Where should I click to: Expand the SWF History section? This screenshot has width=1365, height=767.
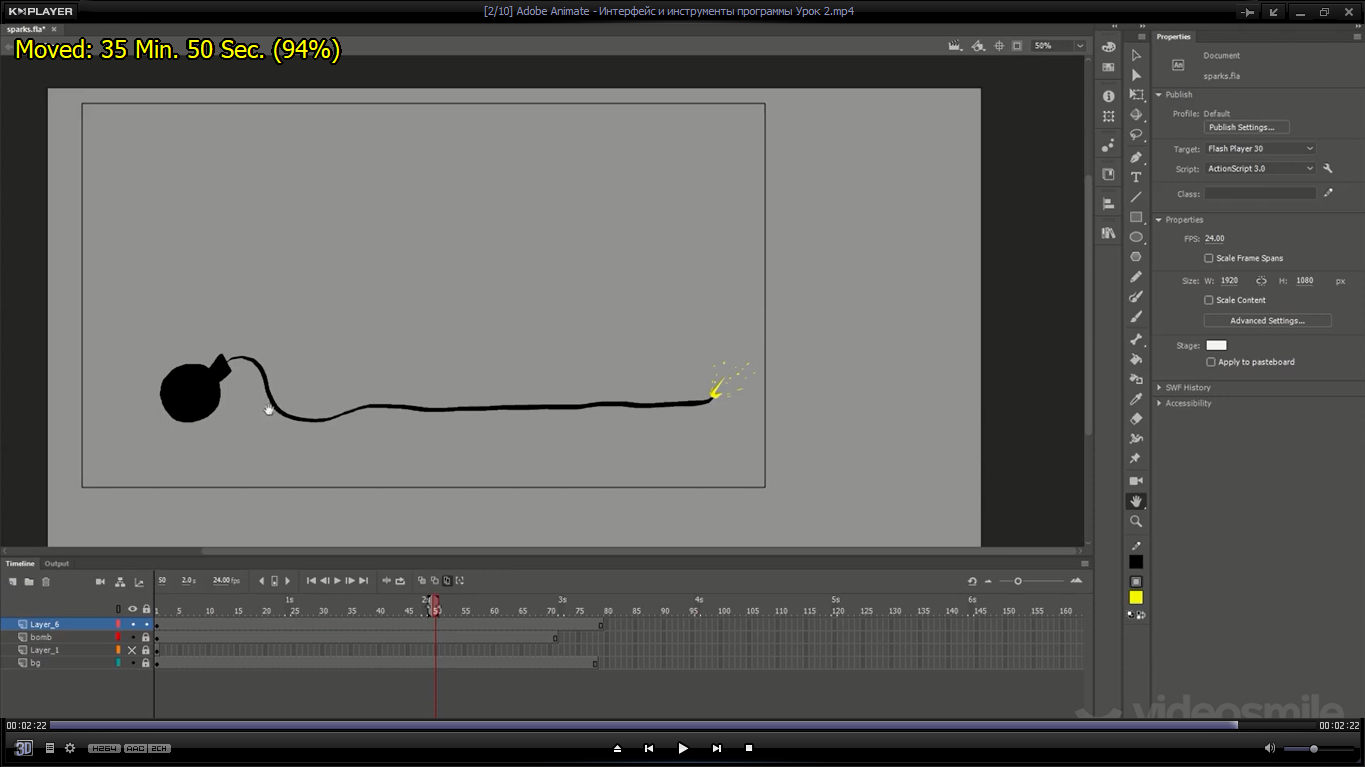point(1188,387)
